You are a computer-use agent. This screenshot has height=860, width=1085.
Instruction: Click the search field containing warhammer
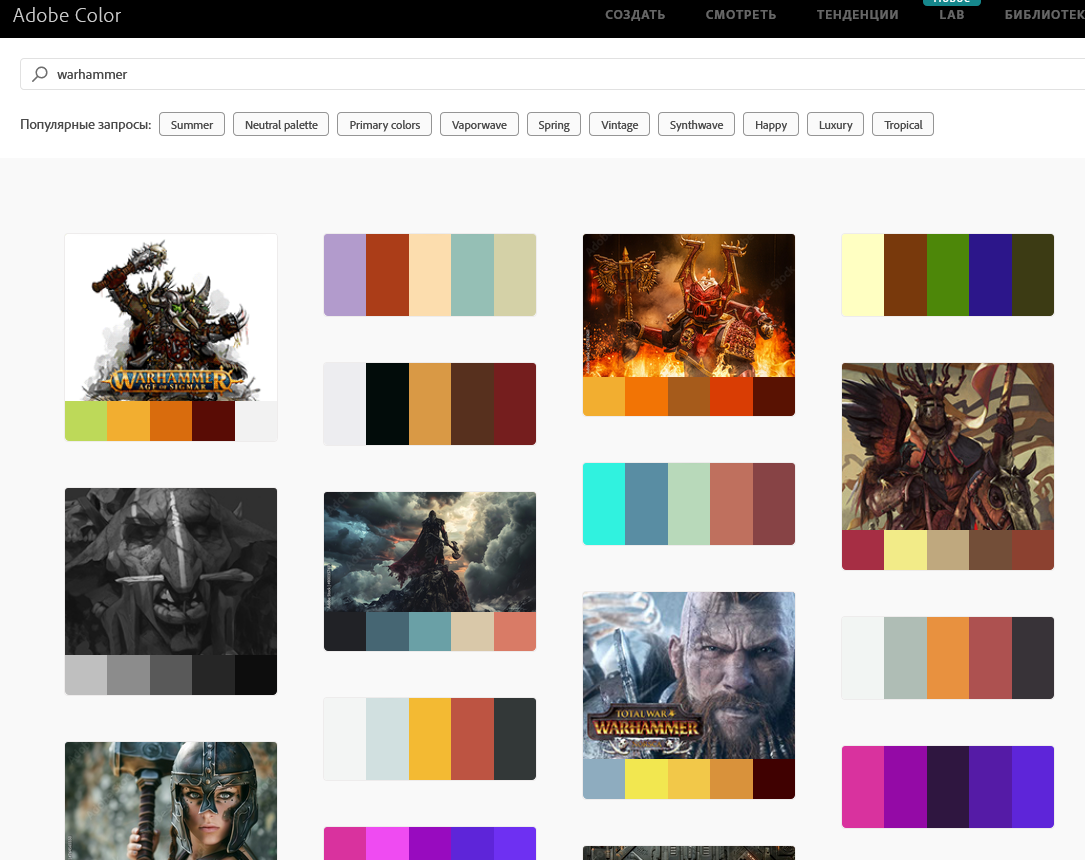tap(552, 74)
